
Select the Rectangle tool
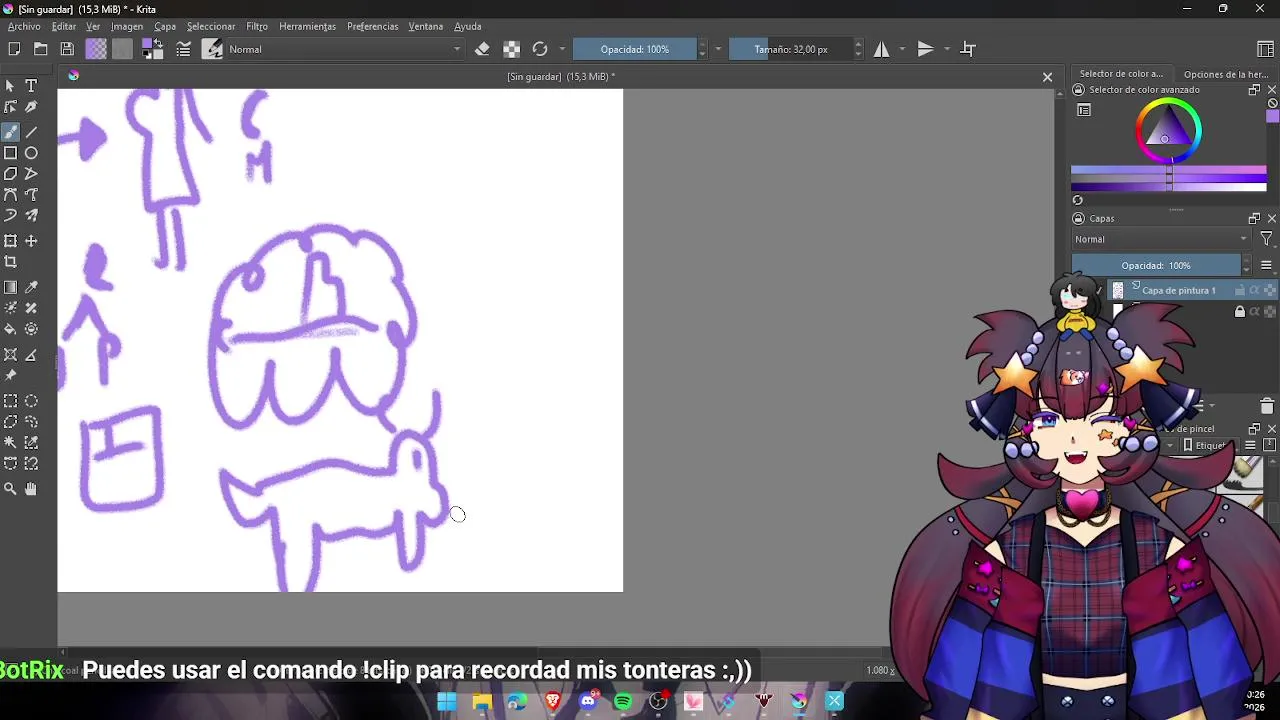(10, 153)
